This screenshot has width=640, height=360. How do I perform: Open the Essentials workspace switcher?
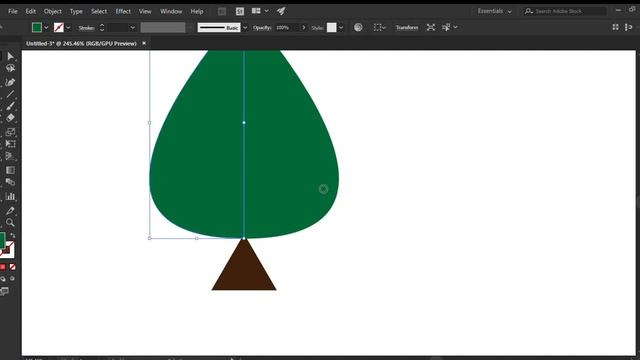pyautogui.click(x=494, y=11)
